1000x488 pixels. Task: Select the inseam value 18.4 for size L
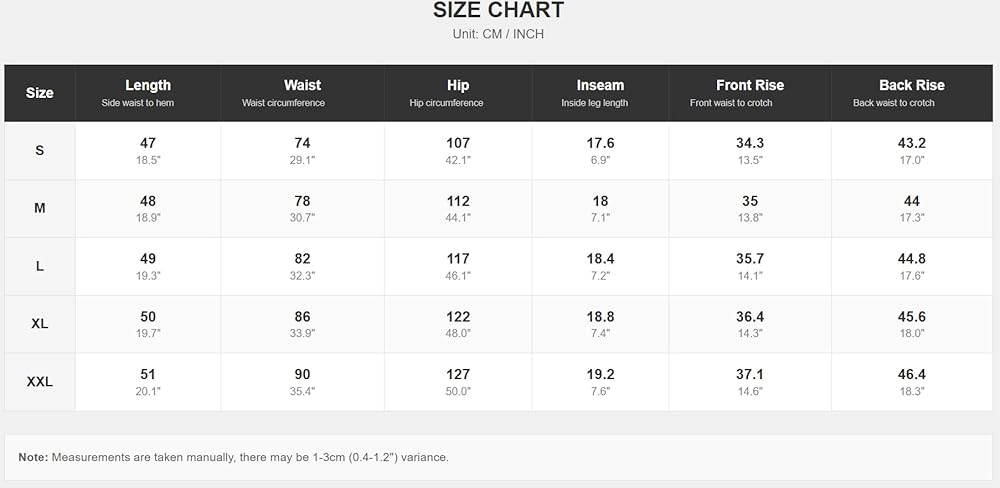point(600,259)
